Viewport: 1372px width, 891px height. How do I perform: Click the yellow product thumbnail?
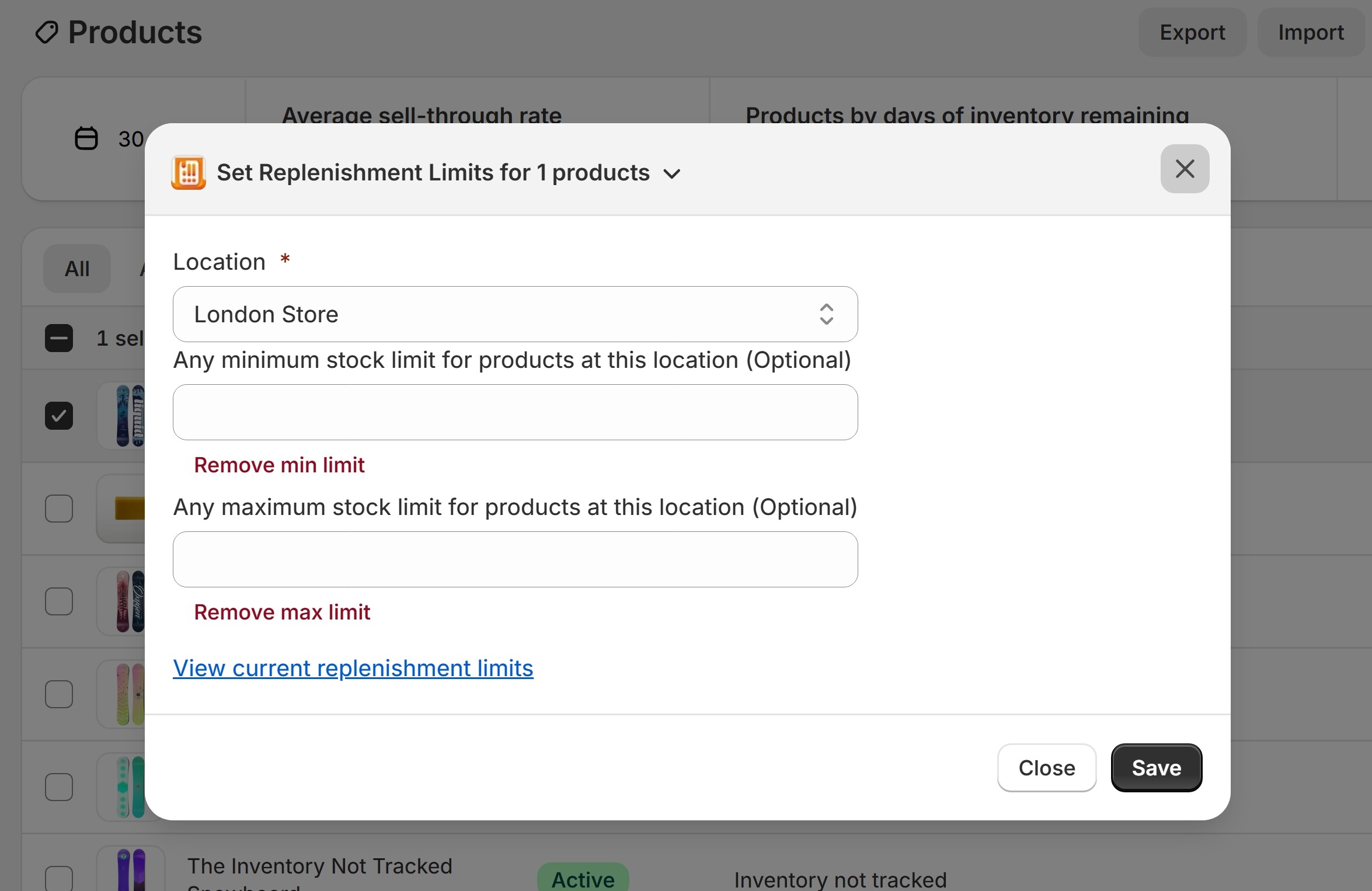[x=128, y=509]
